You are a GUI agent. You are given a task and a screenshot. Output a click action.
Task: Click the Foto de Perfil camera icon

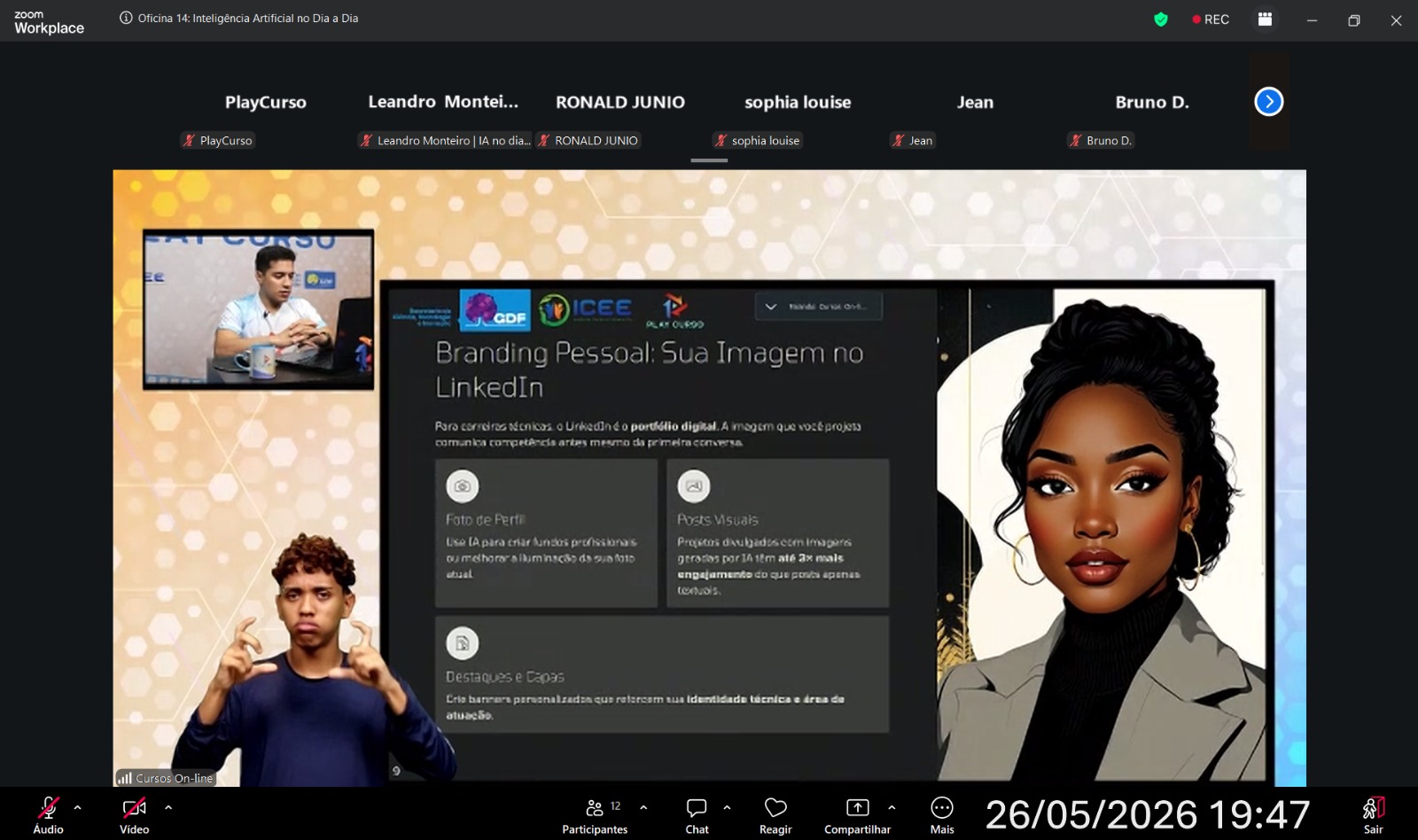[x=463, y=486]
